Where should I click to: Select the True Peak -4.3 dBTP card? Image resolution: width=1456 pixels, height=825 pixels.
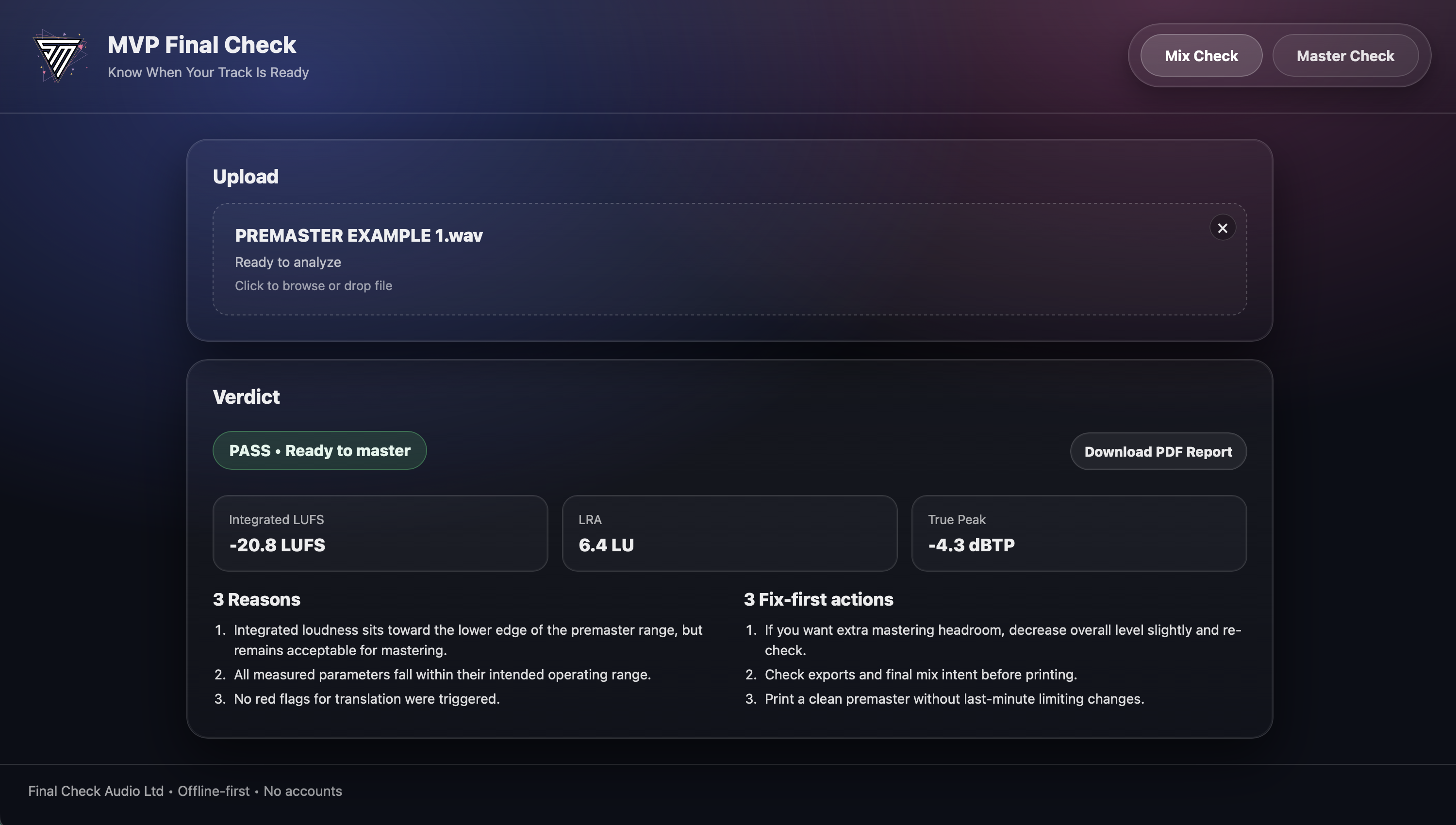[x=1078, y=533]
